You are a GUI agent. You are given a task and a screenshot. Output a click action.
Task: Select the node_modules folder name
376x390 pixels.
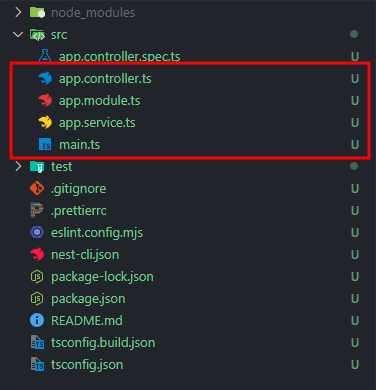click(93, 13)
